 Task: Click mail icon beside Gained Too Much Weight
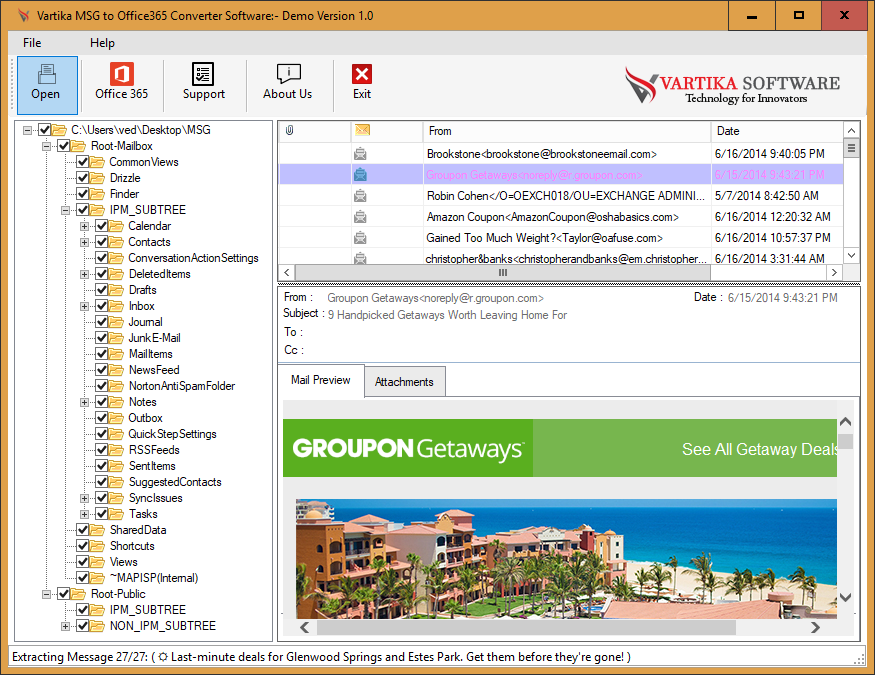pyautogui.click(x=360, y=238)
